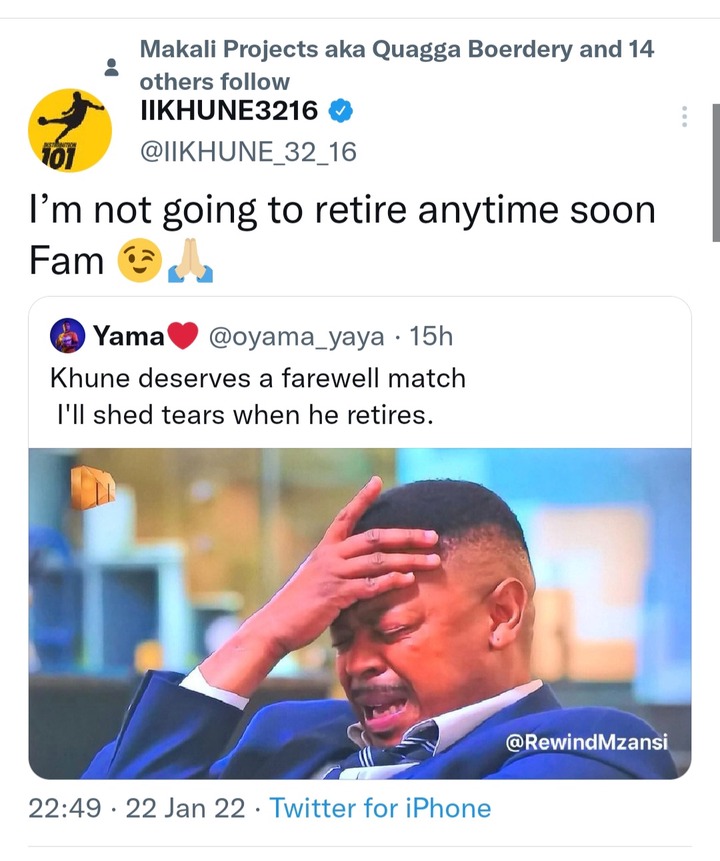The width and height of the screenshot is (720, 861).
Task: Click the 'Twitter for iPhone' source link
Action: tap(380, 808)
